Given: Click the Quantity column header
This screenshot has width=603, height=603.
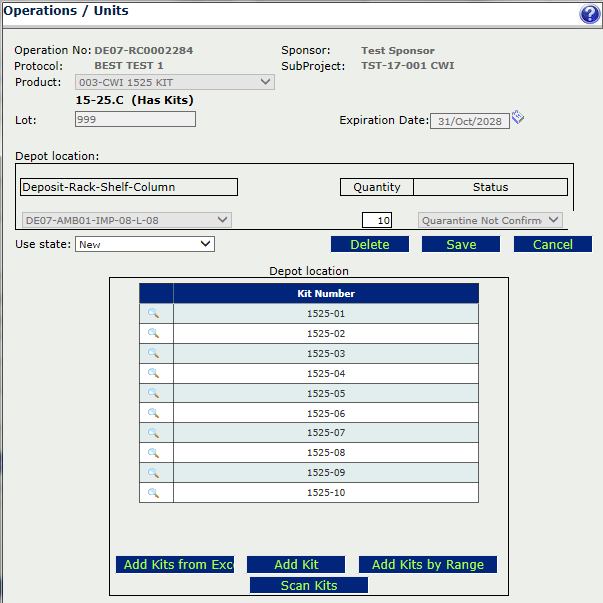Looking at the screenshot, I should click(377, 187).
